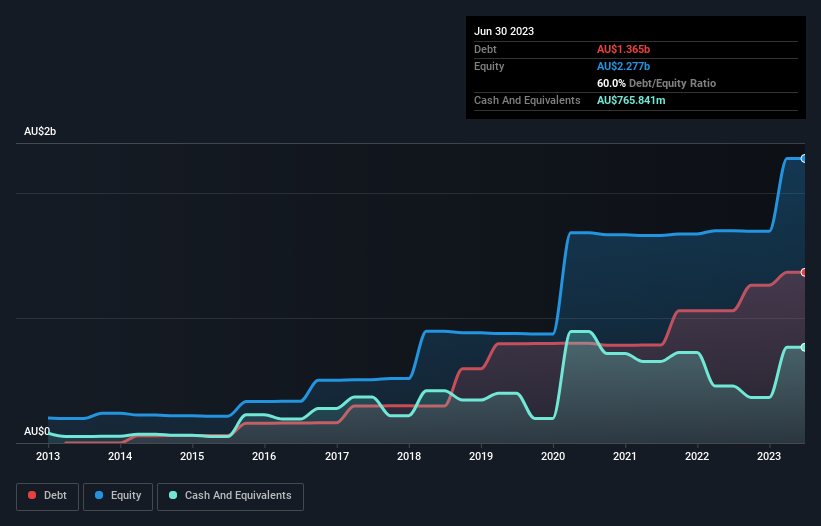Click the 2022 x-axis label

pos(697,456)
